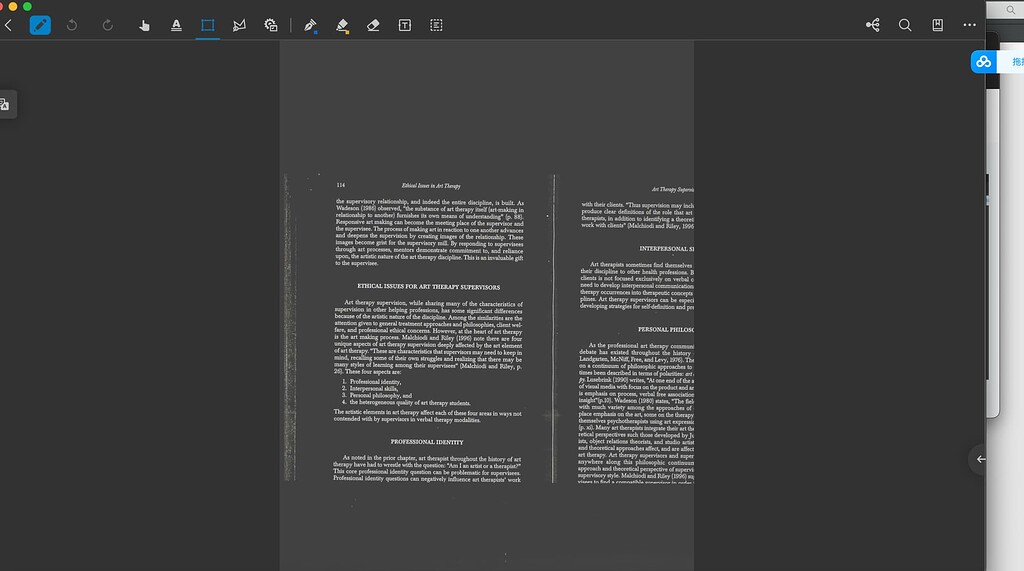Select the rectangle selection tool
1024x571 pixels.
[208, 25]
